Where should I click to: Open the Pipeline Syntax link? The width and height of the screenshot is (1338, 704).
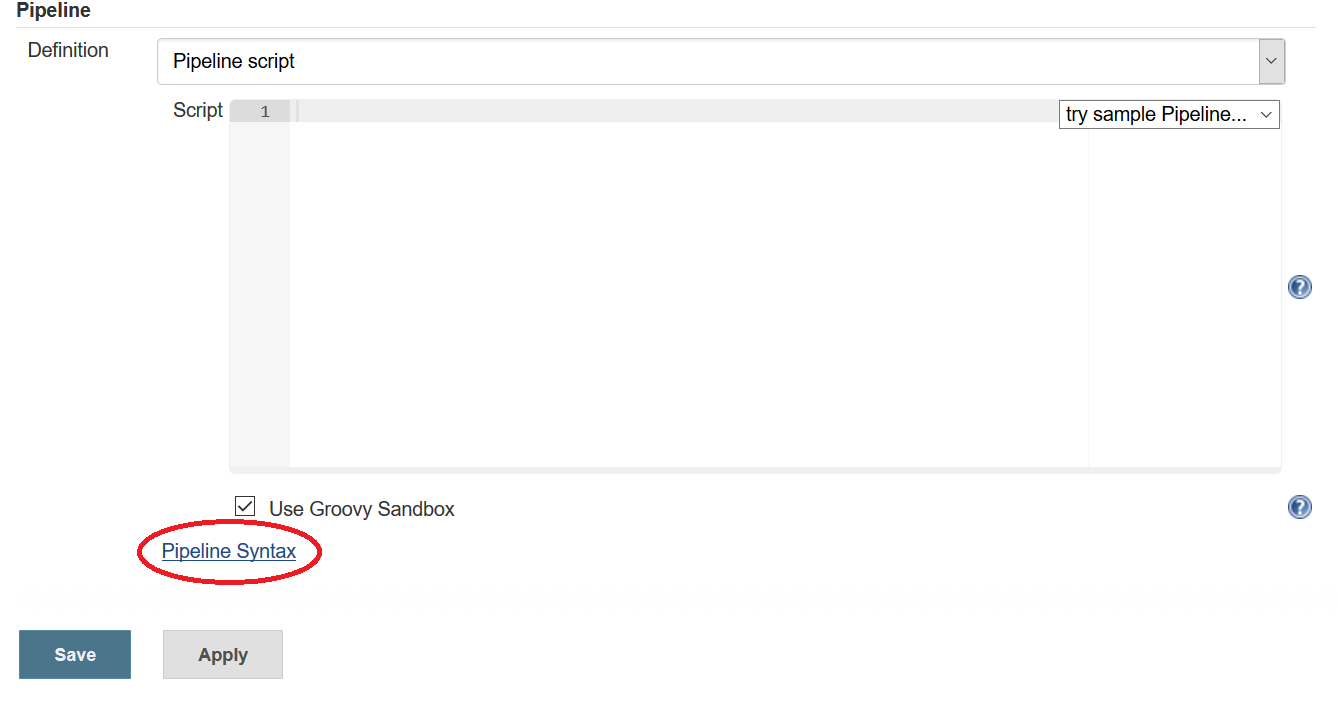229,551
